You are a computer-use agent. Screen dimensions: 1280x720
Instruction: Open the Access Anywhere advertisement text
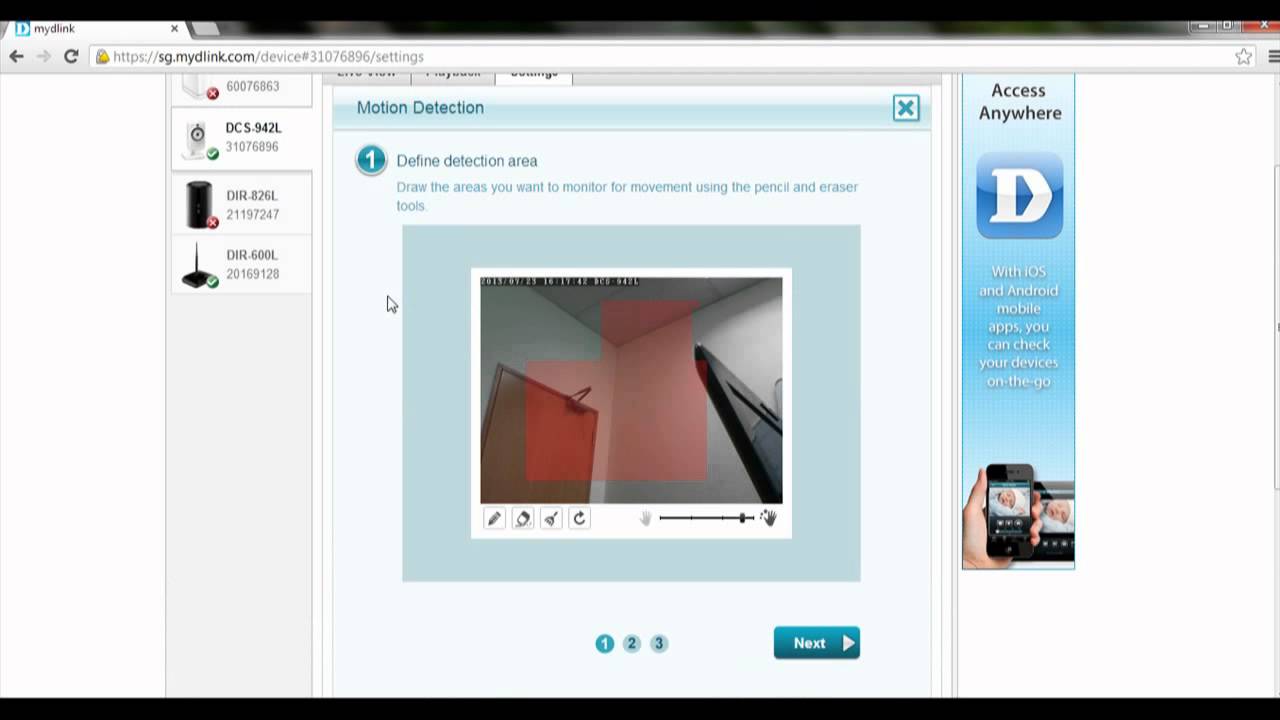tap(1019, 102)
